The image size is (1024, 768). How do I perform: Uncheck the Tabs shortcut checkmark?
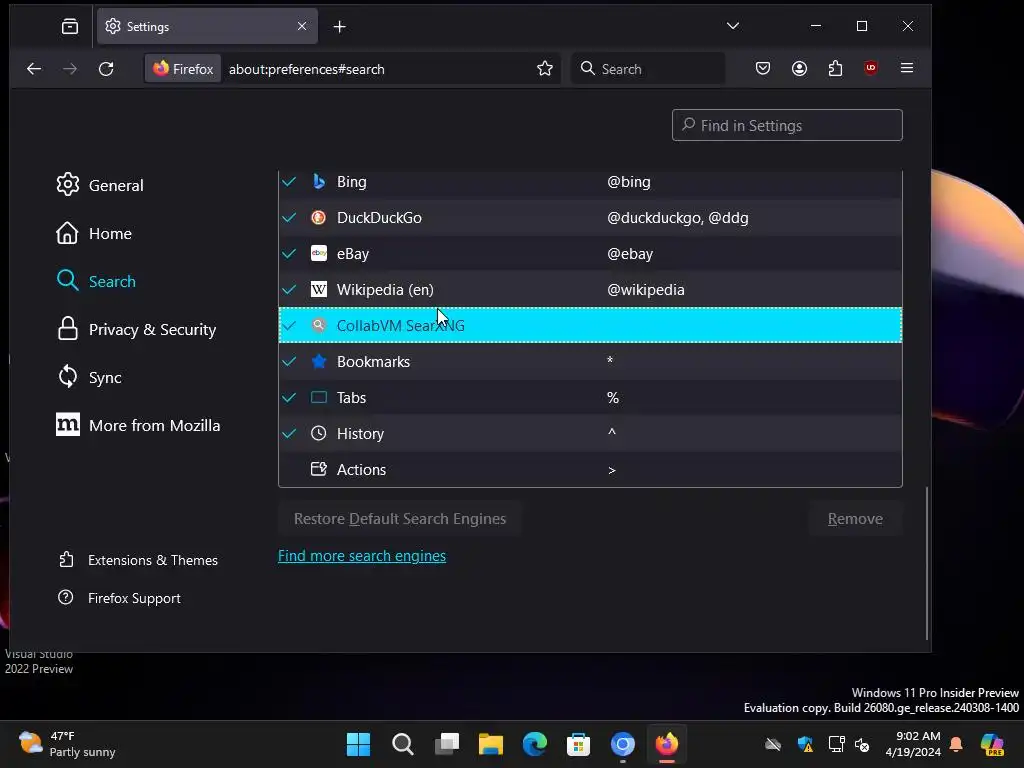point(289,397)
